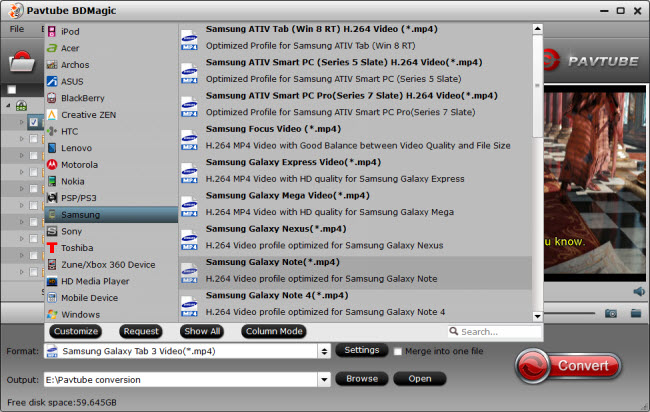Select the Windows device category
This screenshot has height=412, width=650.
[111, 314]
